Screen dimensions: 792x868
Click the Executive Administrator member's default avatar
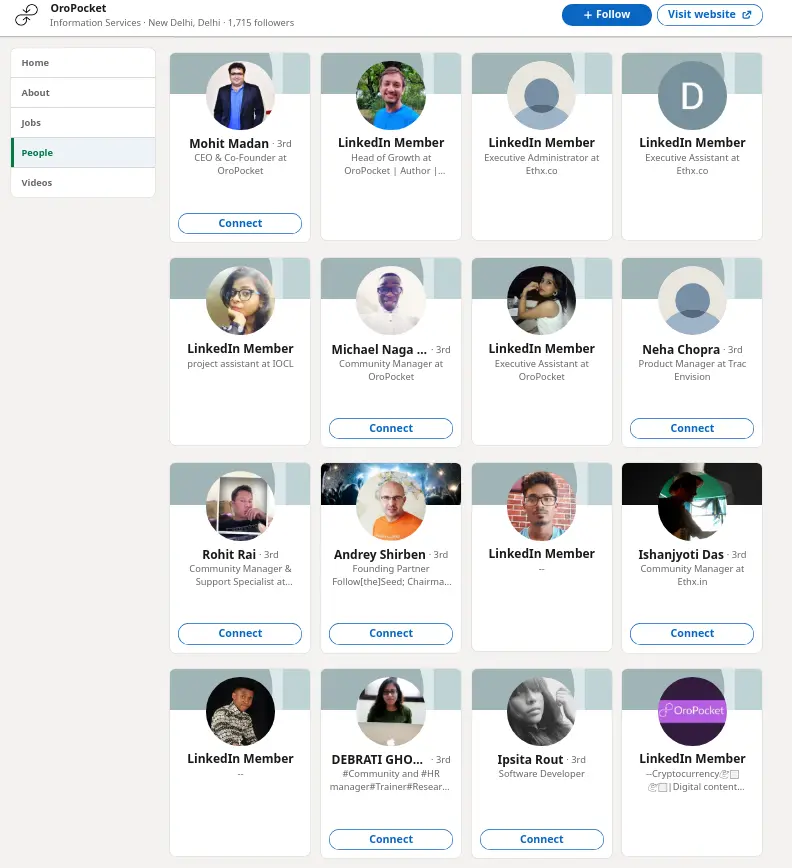point(541,95)
